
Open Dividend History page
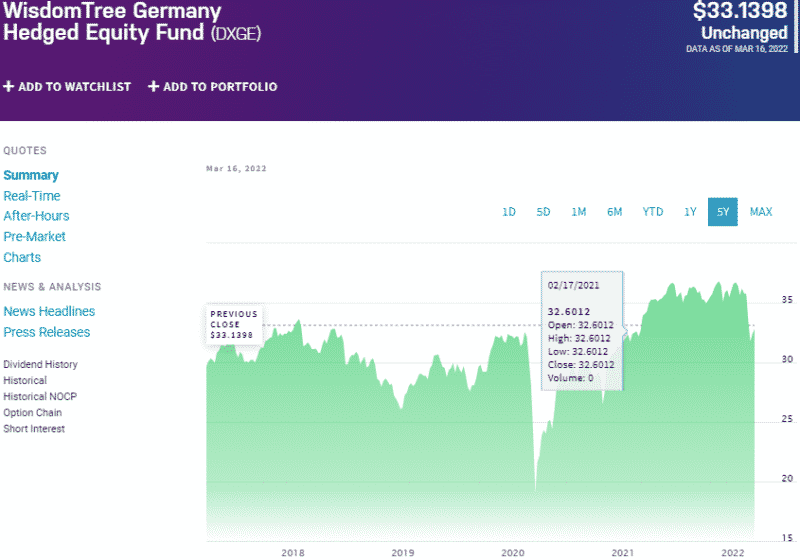[40, 365]
